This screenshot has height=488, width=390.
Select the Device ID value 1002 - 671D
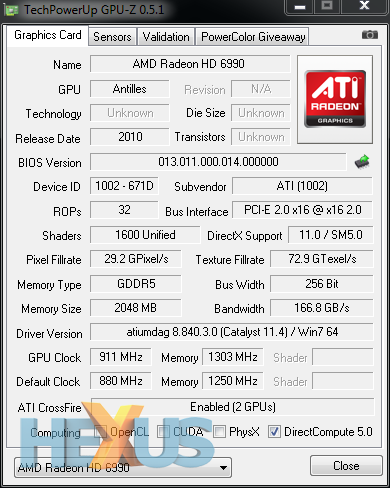coord(124,186)
